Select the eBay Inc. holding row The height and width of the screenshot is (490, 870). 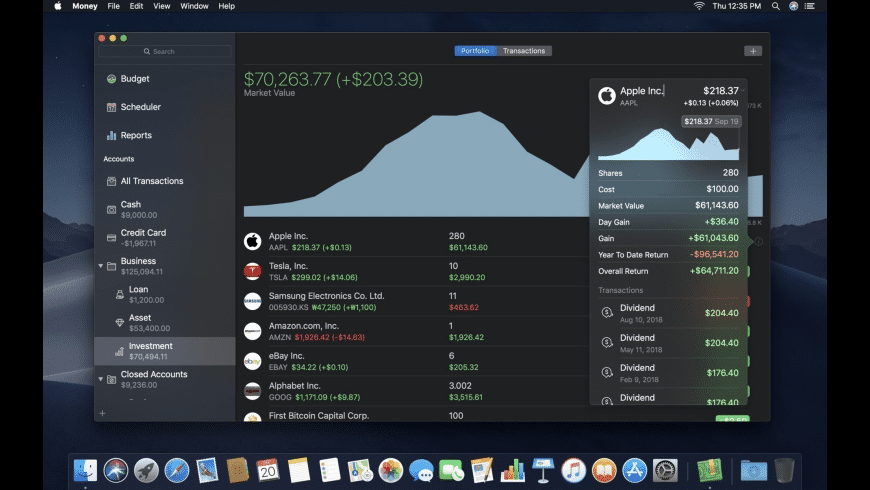click(x=416, y=361)
